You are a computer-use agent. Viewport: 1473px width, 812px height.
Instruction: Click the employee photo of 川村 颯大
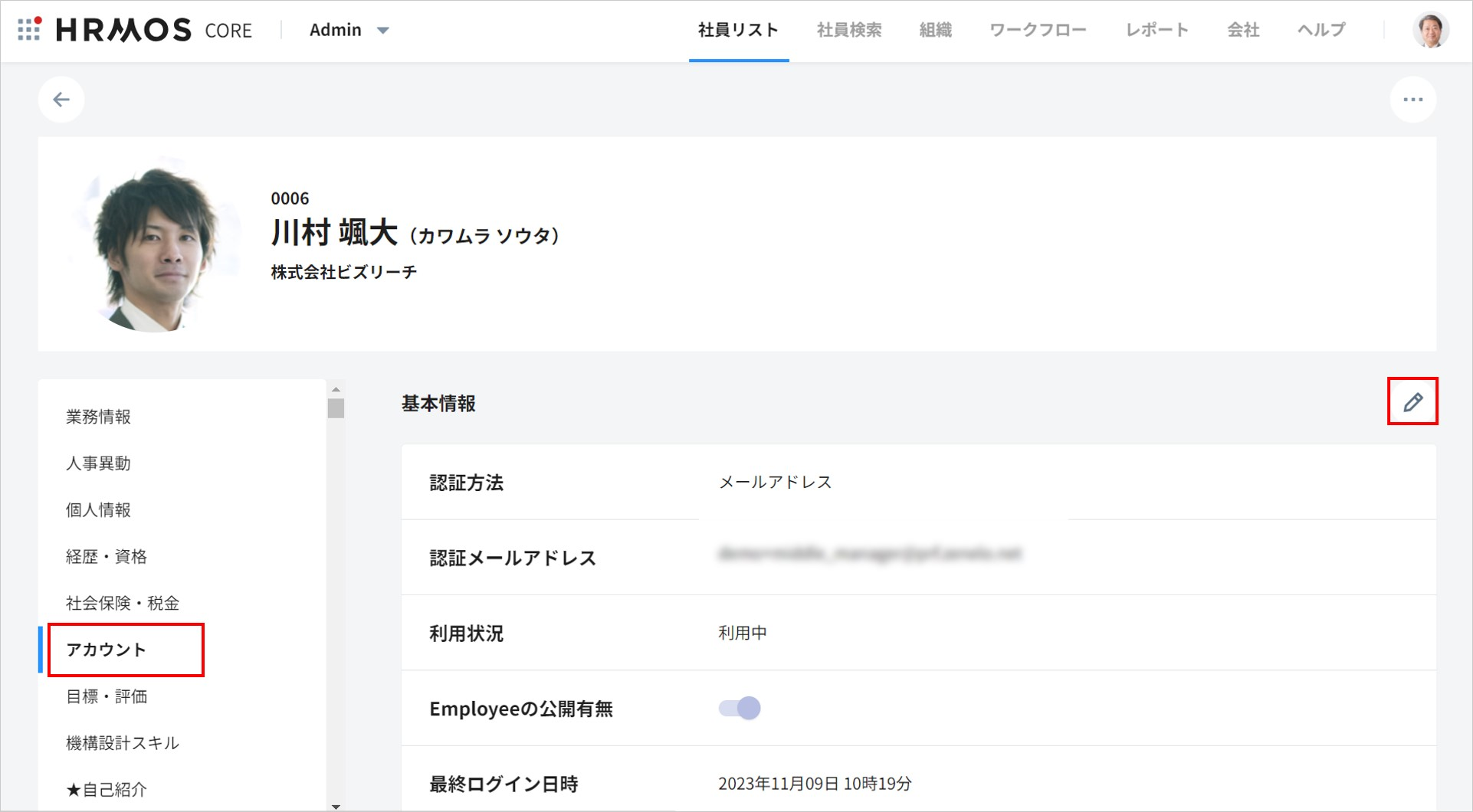click(156, 245)
